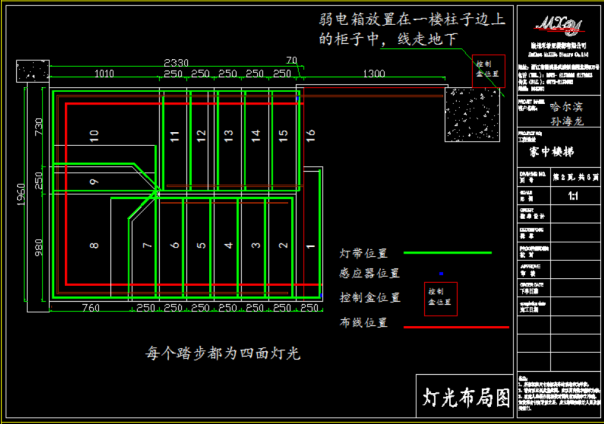Click the 1300 dimension text
The image size is (605, 424).
[x=374, y=74]
